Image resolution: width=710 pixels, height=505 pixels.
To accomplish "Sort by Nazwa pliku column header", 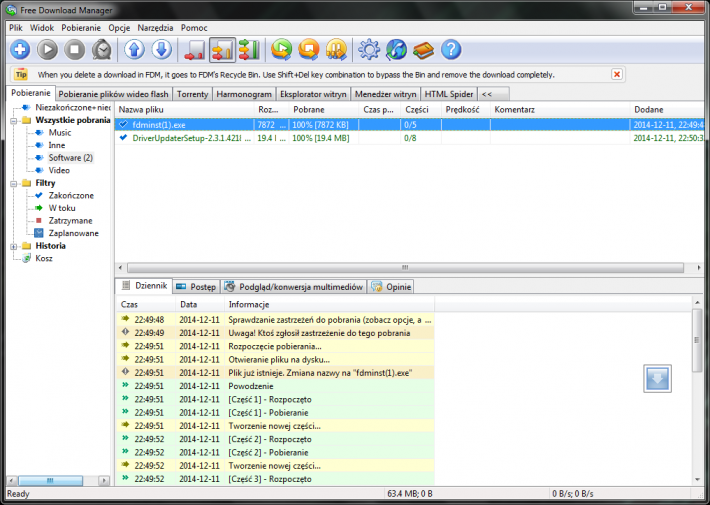I will click(x=185, y=110).
